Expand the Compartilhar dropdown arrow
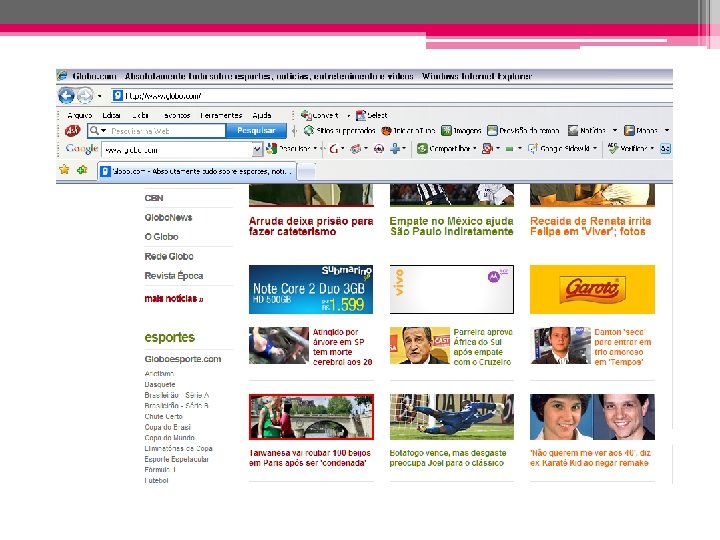The height and width of the screenshot is (540, 720). pyautogui.click(x=474, y=148)
